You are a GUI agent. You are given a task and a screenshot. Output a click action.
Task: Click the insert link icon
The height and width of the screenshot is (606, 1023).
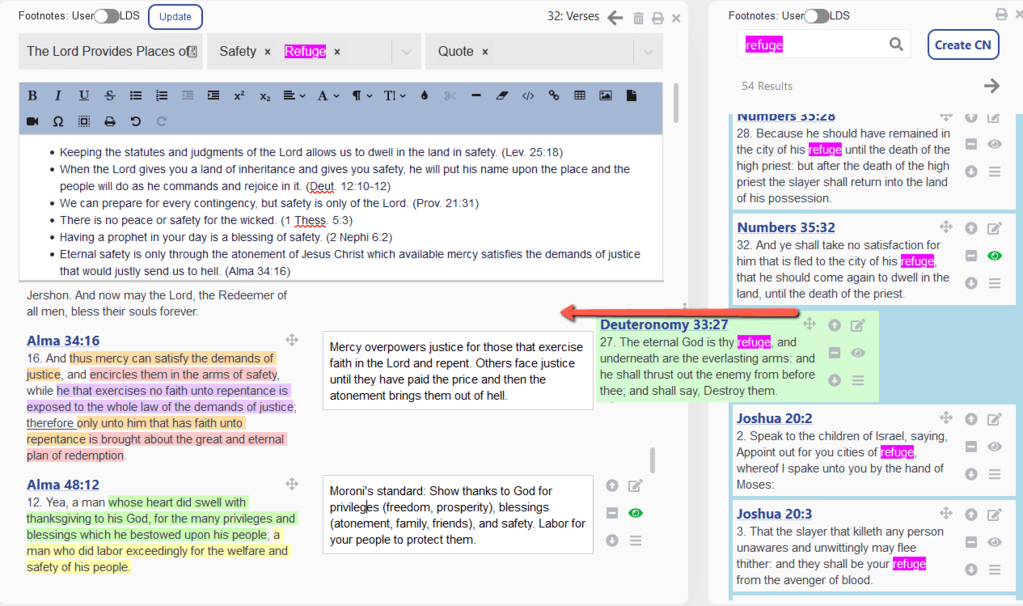click(x=554, y=96)
